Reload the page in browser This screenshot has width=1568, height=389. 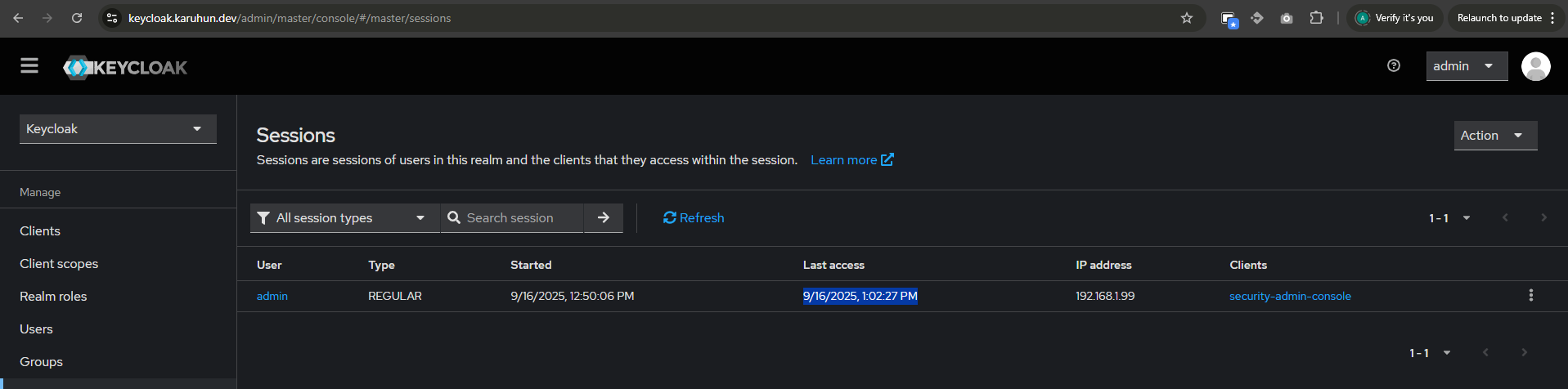[x=77, y=18]
